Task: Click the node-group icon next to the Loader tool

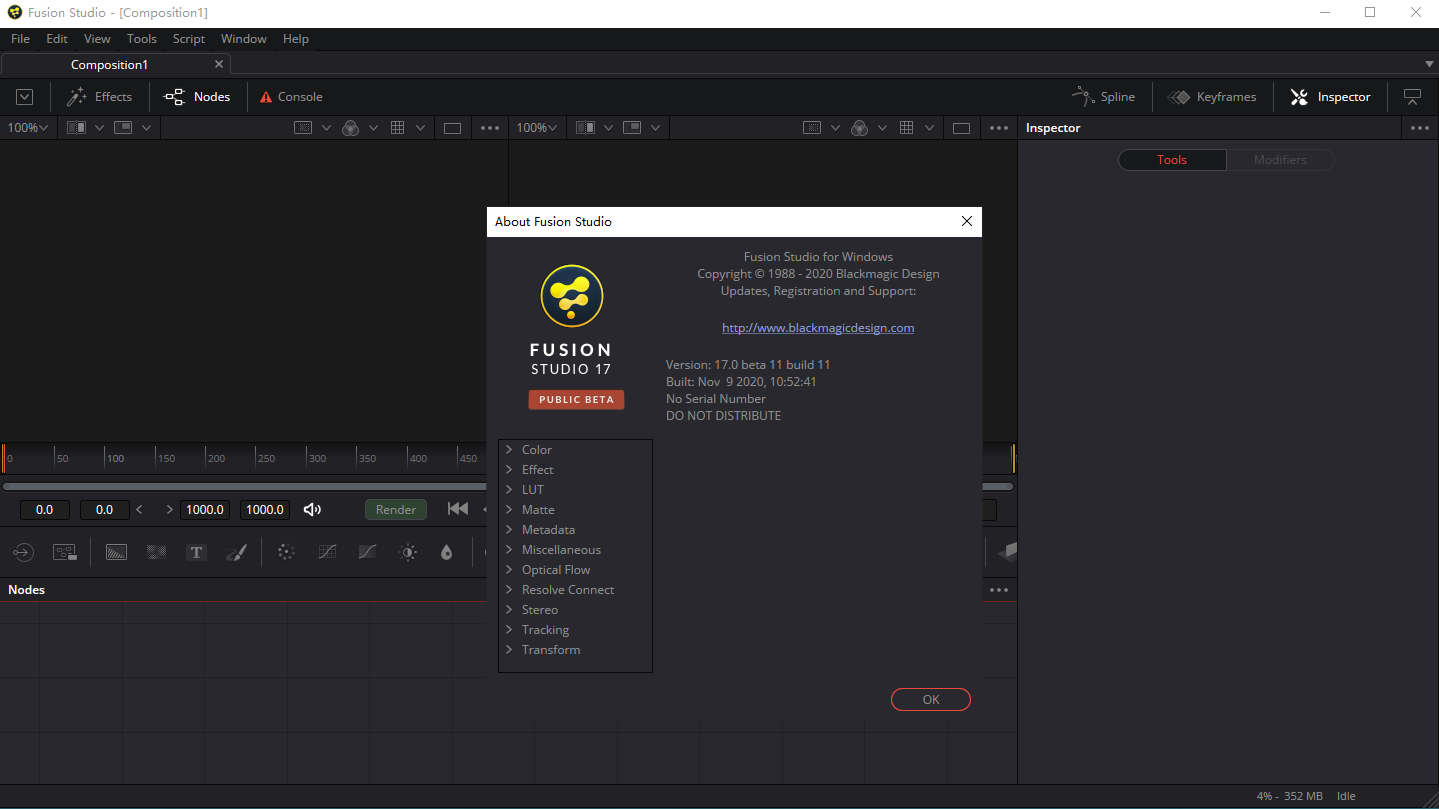Action: (65, 552)
